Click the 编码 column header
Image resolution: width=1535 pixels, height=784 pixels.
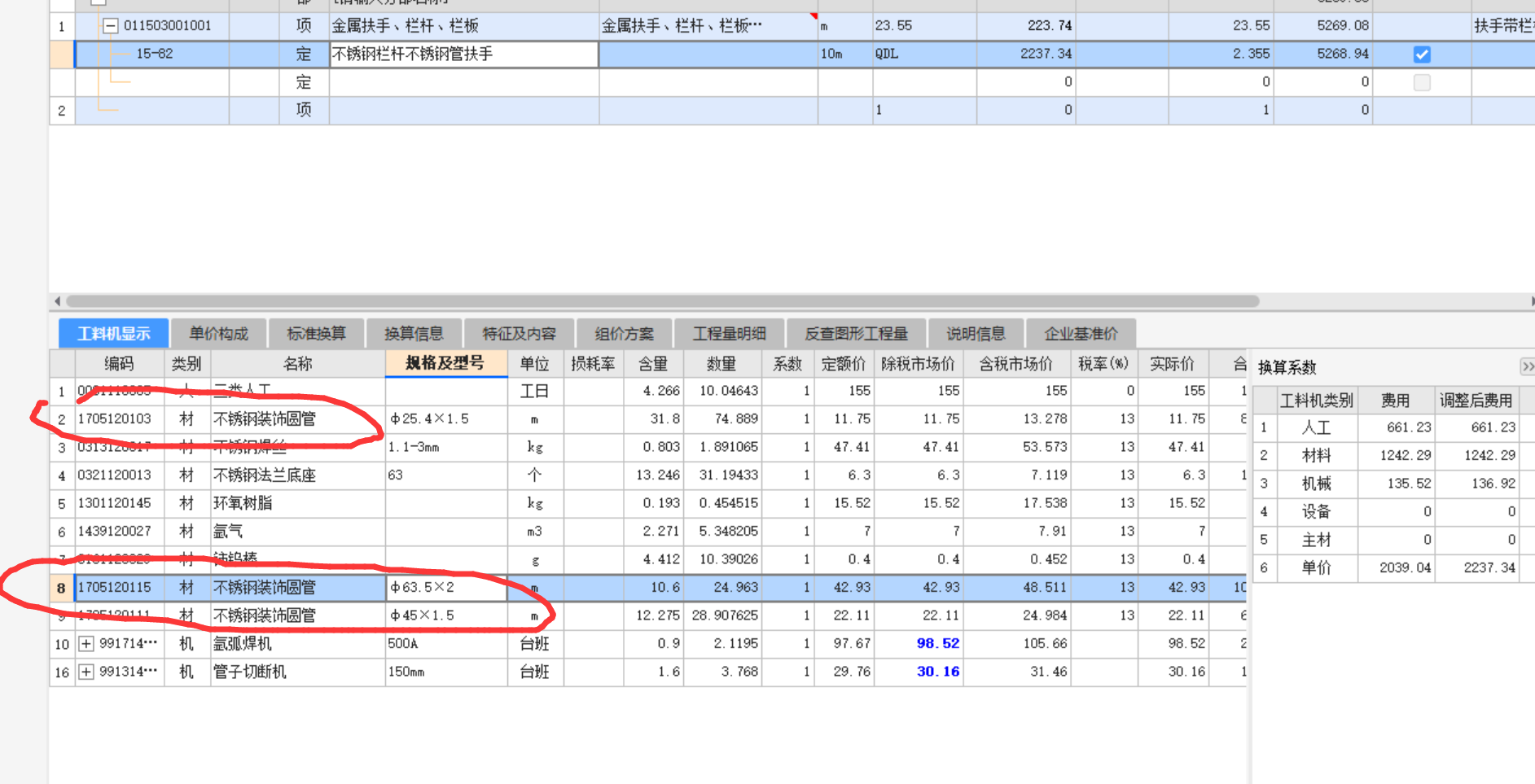coord(119,364)
